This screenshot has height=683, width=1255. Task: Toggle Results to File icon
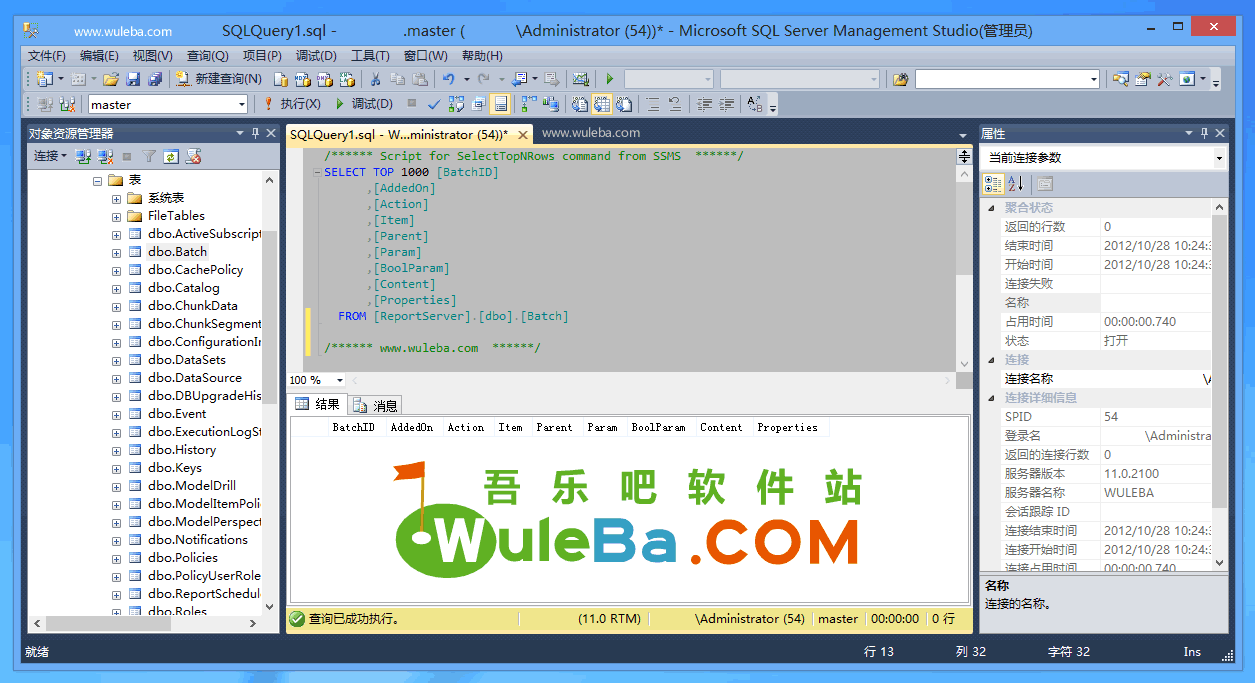624,104
